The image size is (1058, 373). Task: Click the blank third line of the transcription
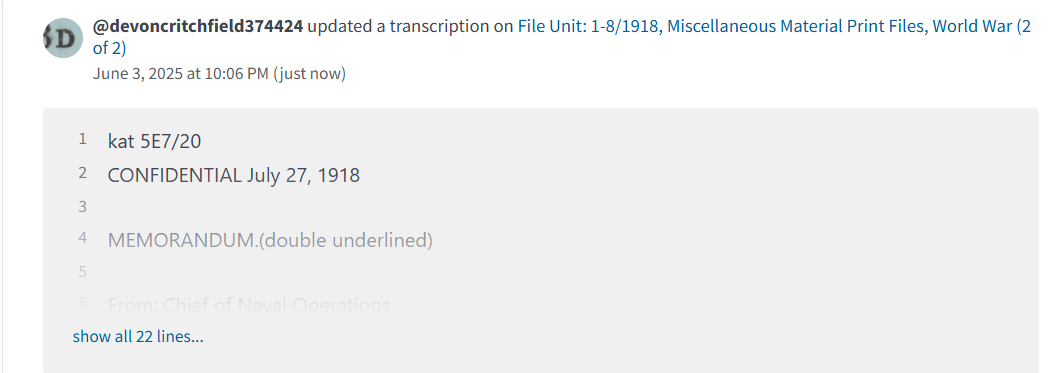(560, 207)
